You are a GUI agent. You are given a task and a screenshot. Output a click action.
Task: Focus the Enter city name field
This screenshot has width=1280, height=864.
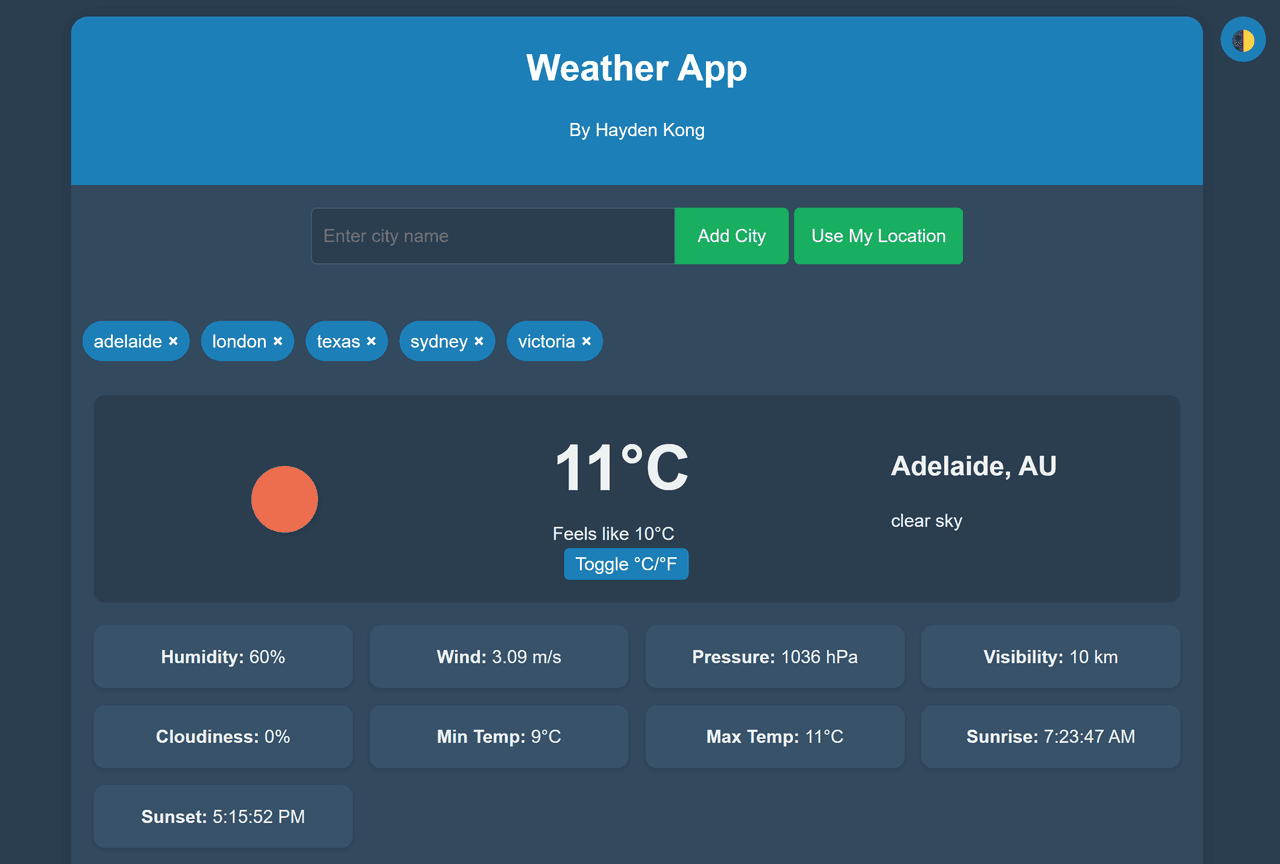493,236
